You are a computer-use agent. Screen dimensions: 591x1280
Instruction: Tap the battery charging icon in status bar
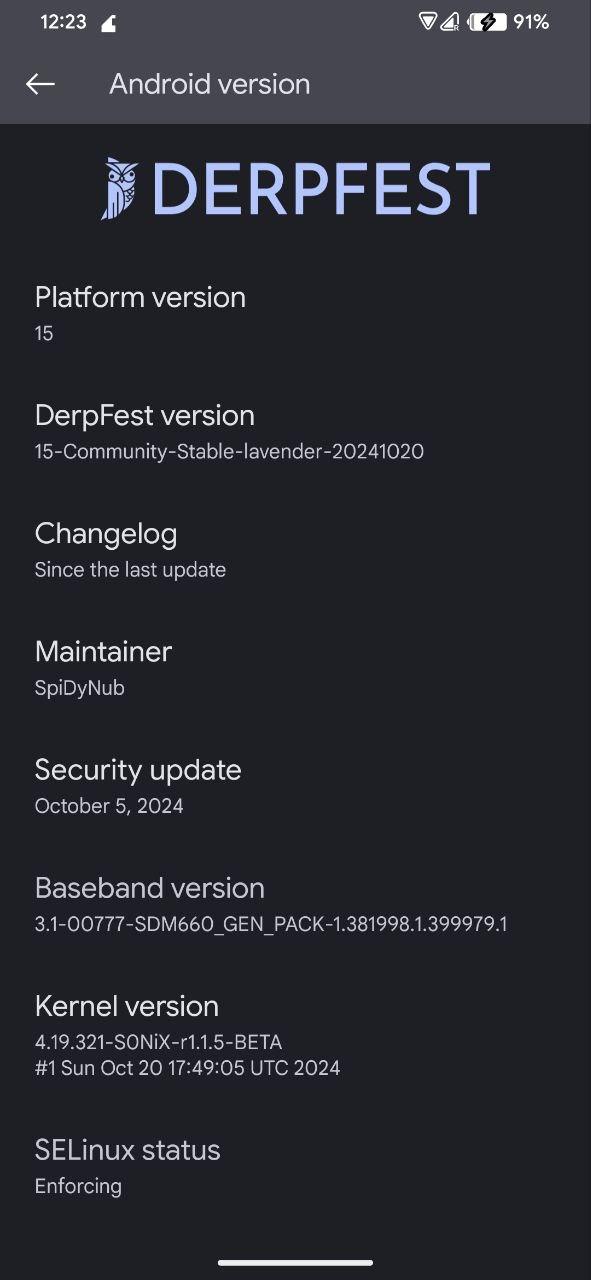pyautogui.click(x=486, y=22)
